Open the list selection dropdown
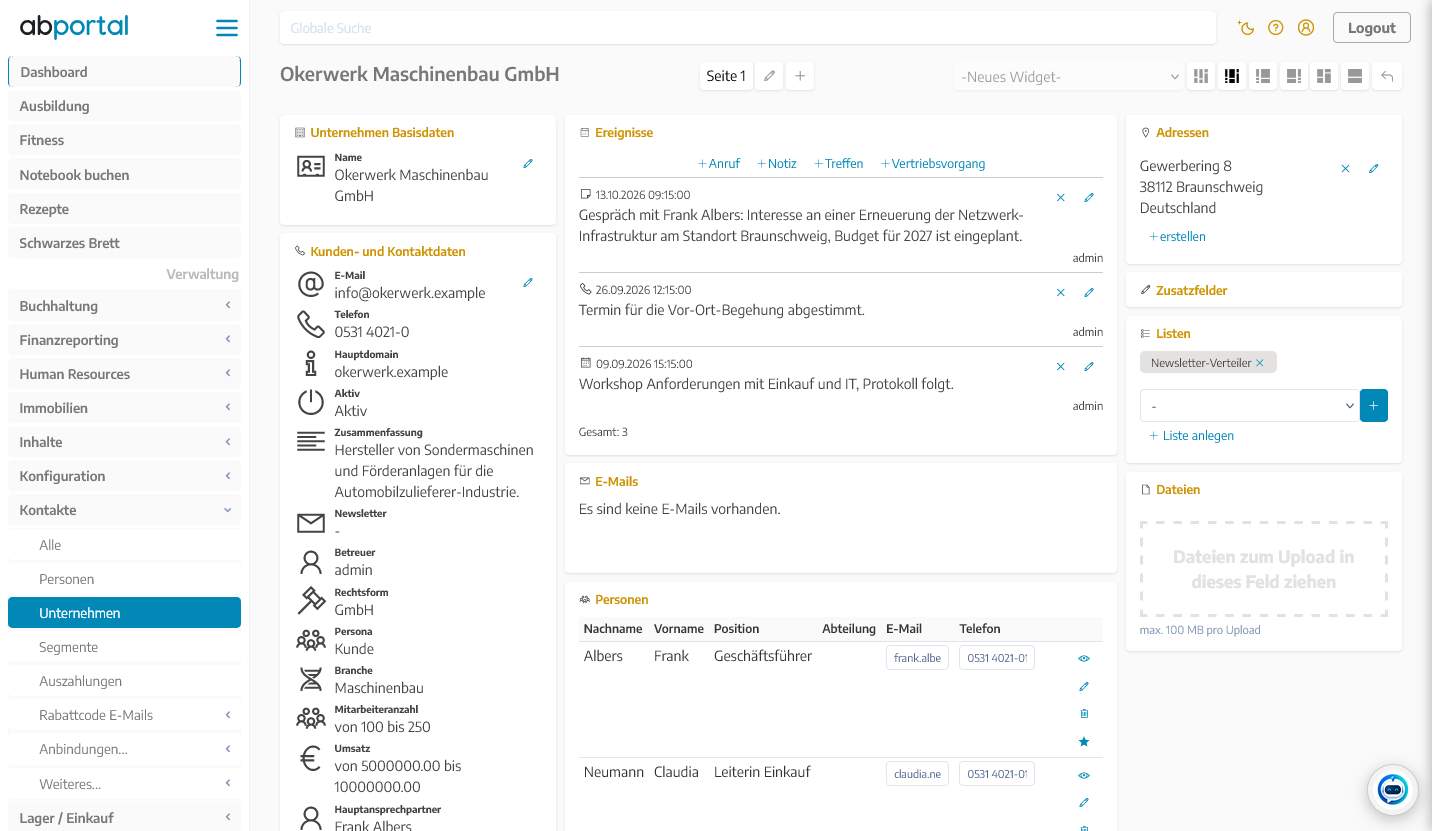 point(1249,406)
